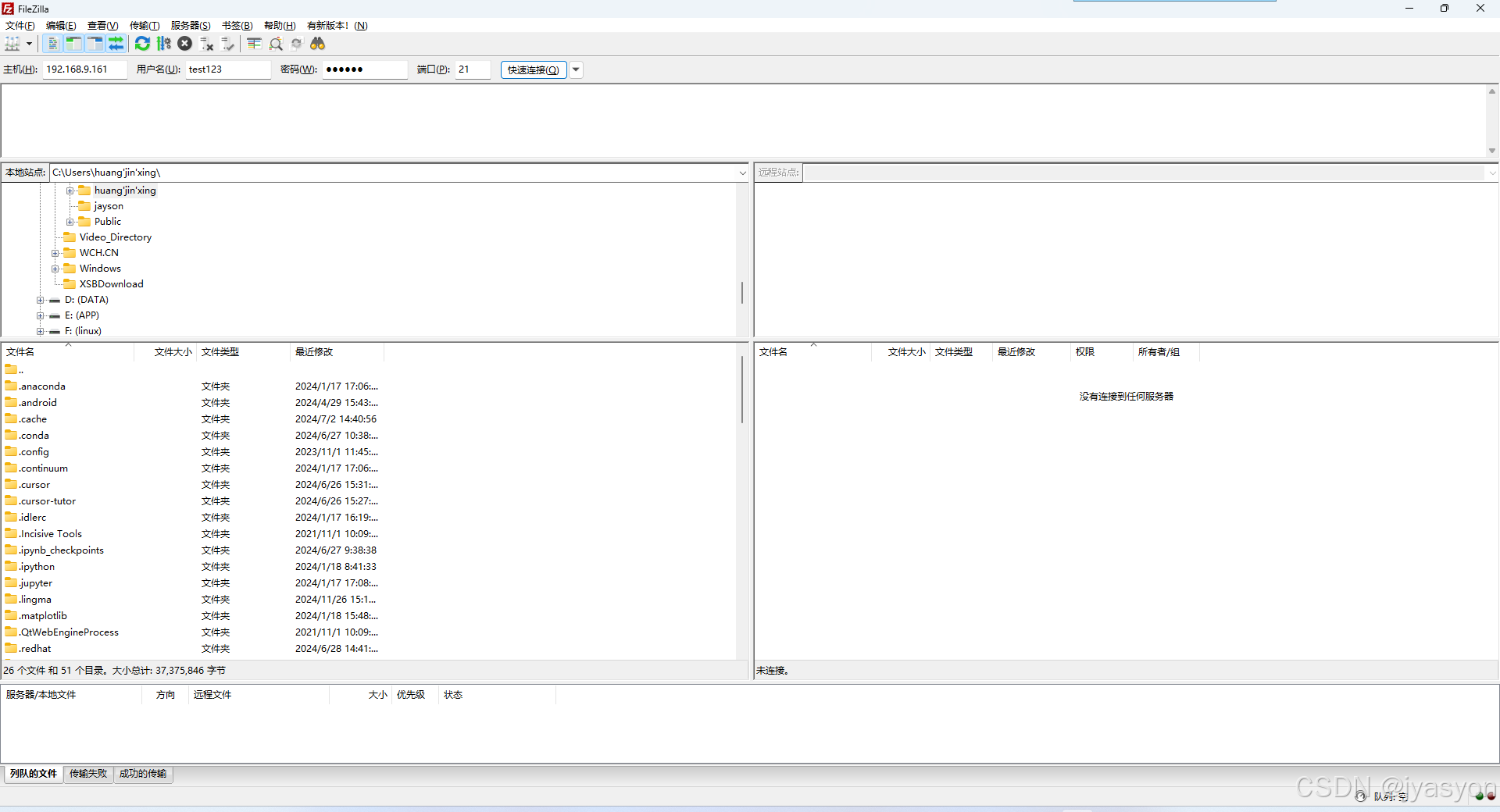Open the quickconnect history dropdown

[x=576, y=69]
